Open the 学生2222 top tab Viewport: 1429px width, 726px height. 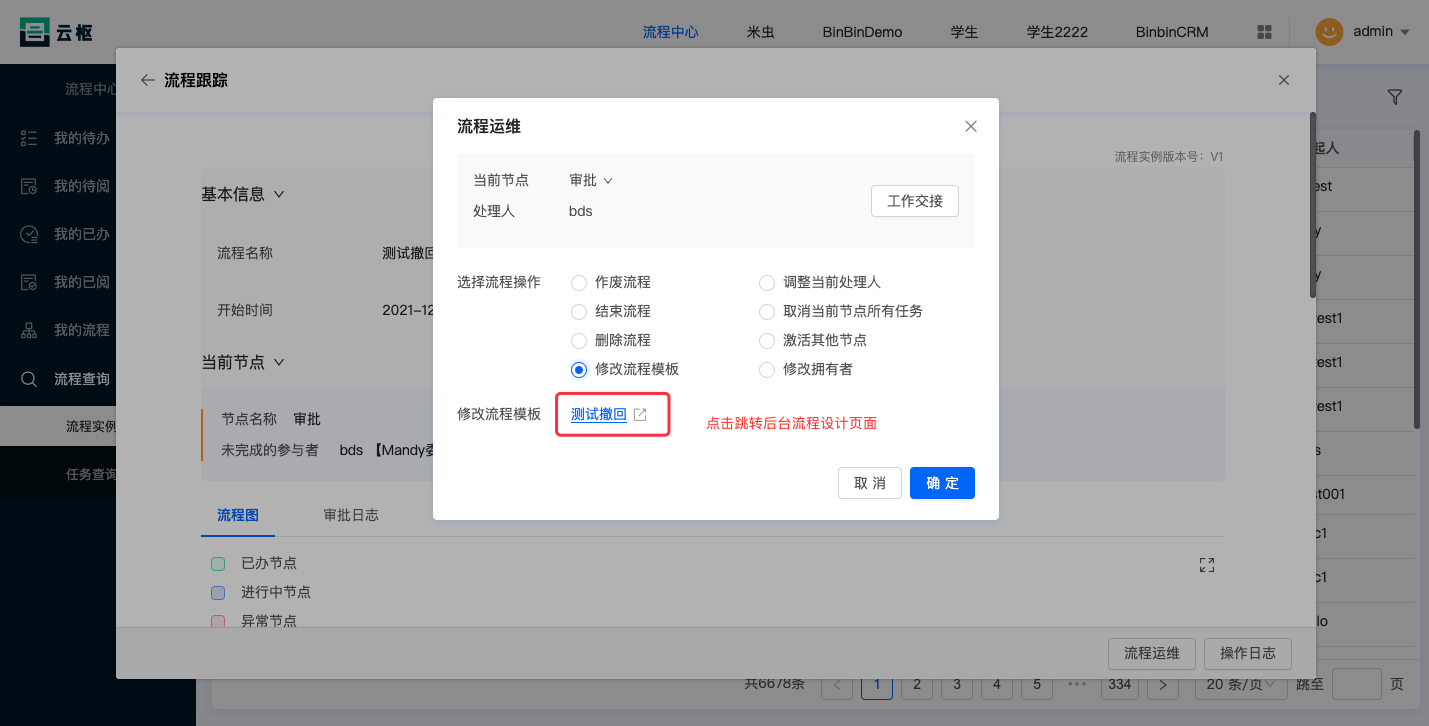[x=1057, y=32]
